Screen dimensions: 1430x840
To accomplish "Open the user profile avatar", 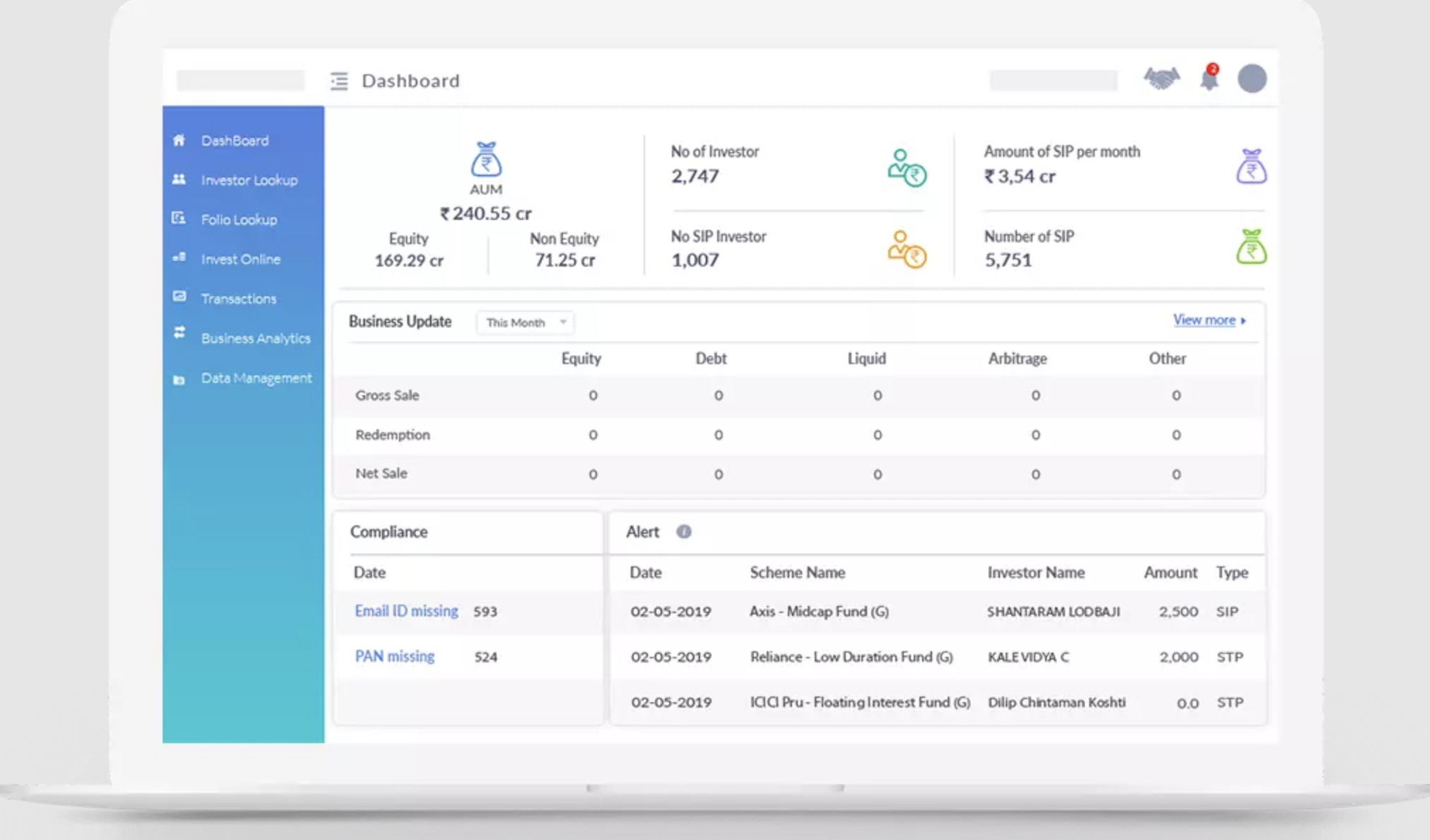I will coord(1252,78).
